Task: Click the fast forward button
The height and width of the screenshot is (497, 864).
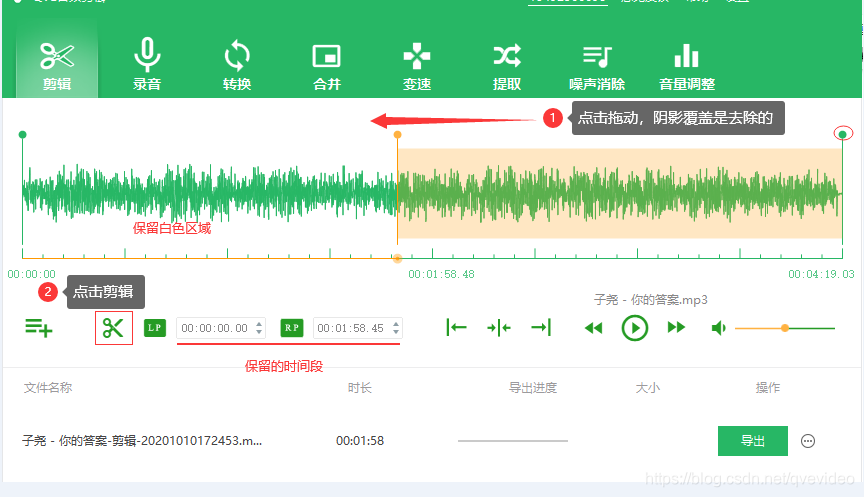Action: (x=676, y=328)
